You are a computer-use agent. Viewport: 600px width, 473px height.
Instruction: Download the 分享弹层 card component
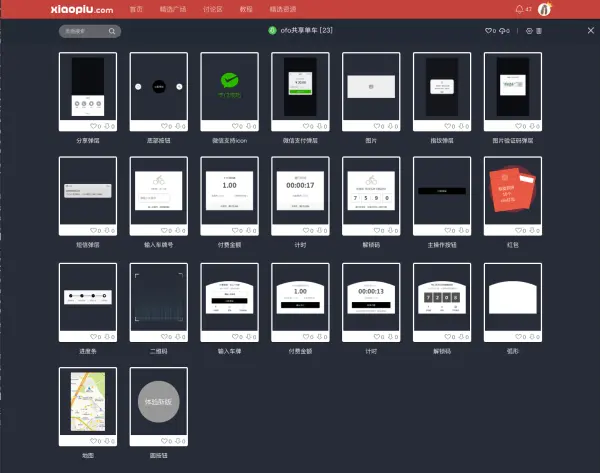tap(109, 126)
